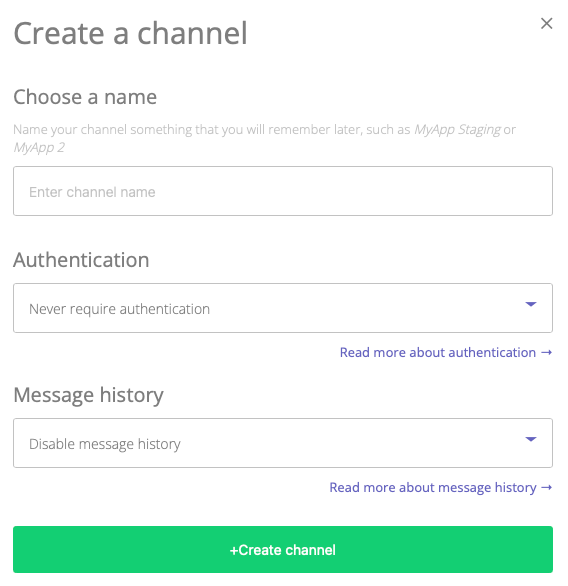Click the italic MyApp Staging example
568x586 pixels.
[457, 130]
